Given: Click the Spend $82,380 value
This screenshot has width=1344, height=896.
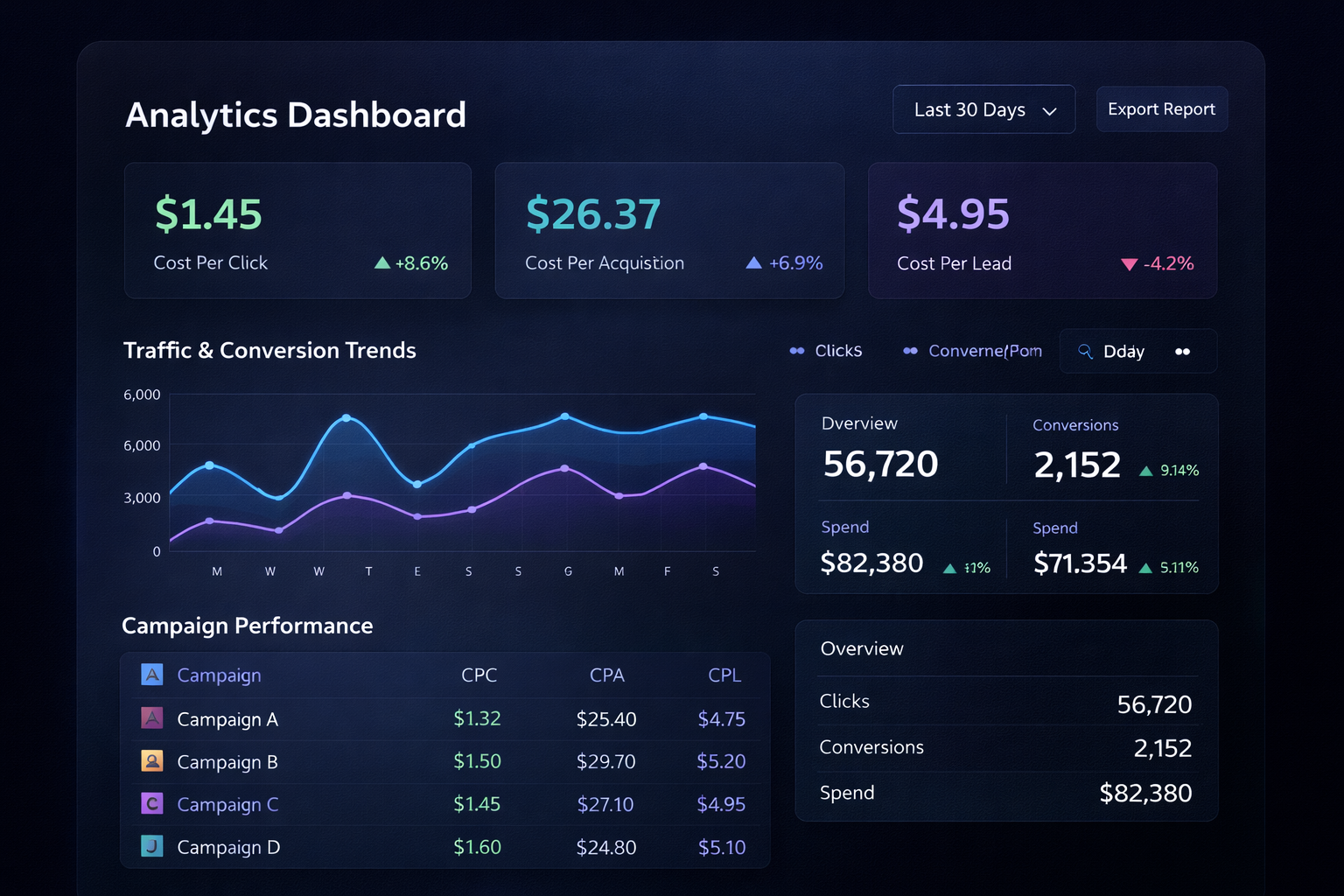Looking at the screenshot, I should point(871,563).
